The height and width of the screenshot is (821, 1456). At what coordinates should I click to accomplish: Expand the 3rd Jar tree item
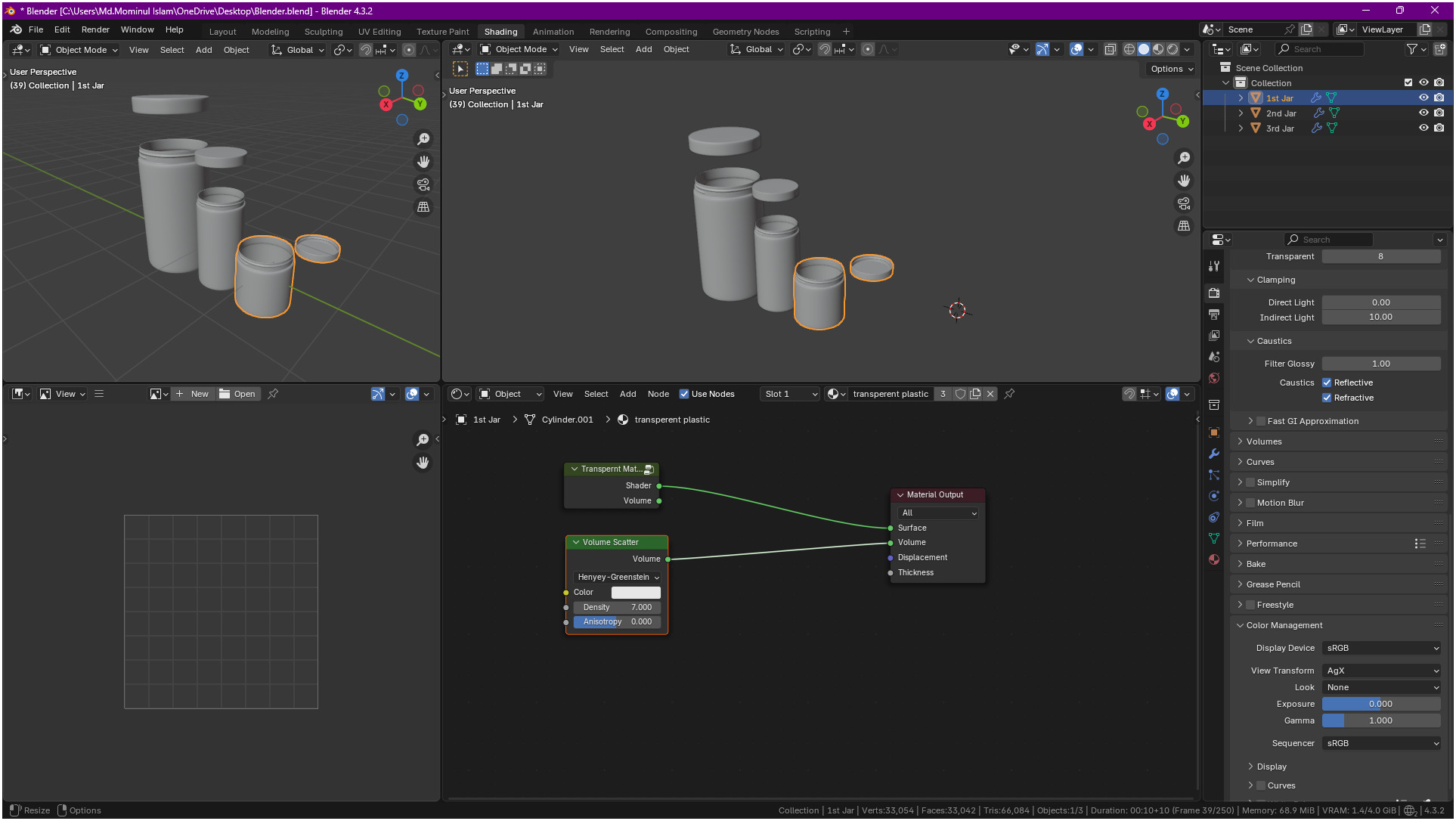point(1241,128)
